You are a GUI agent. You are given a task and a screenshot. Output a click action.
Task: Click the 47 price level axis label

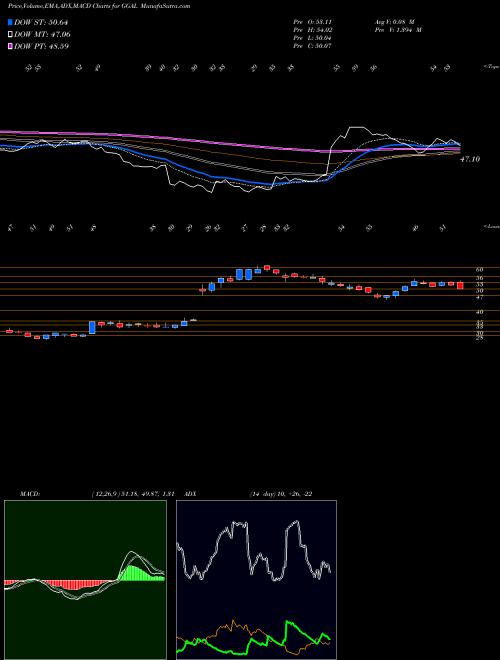(x=479, y=297)
